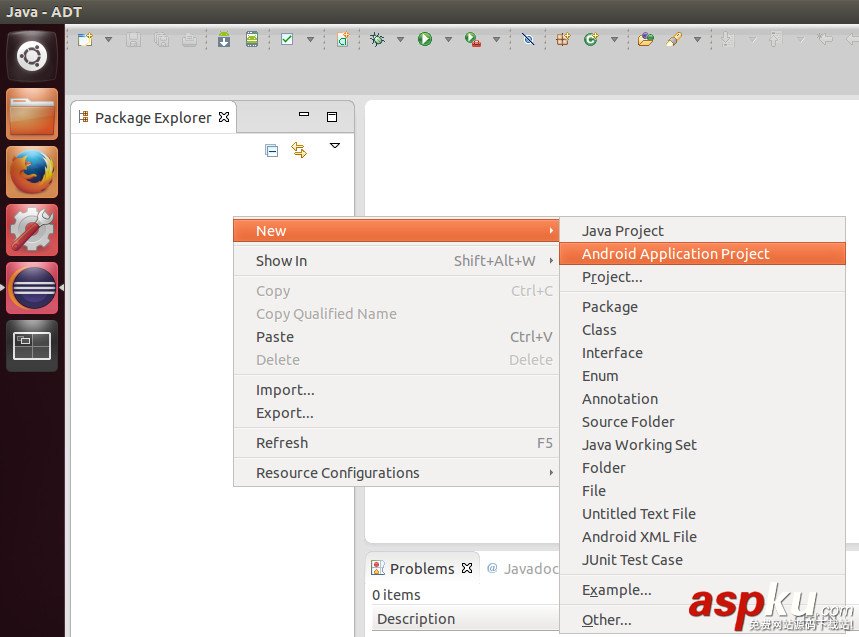Click the Save All toolbar icon
The height and width of the screenshot is (637, 859).
pyautogui.click(x=161, y=39)
